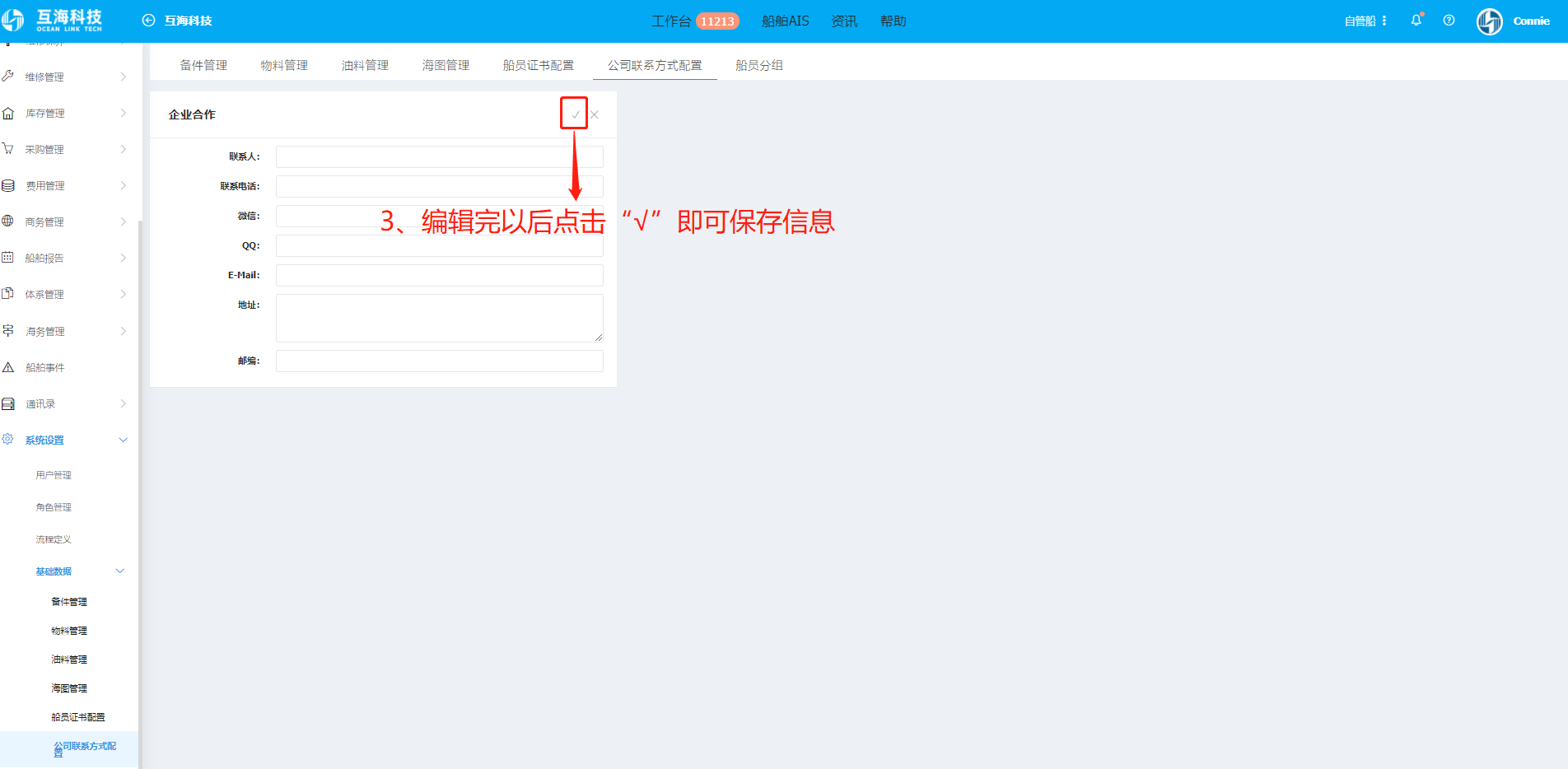The image size is (1568, 769).
Task: Switch to the 船员分组 tab
Action: [759, 65]
